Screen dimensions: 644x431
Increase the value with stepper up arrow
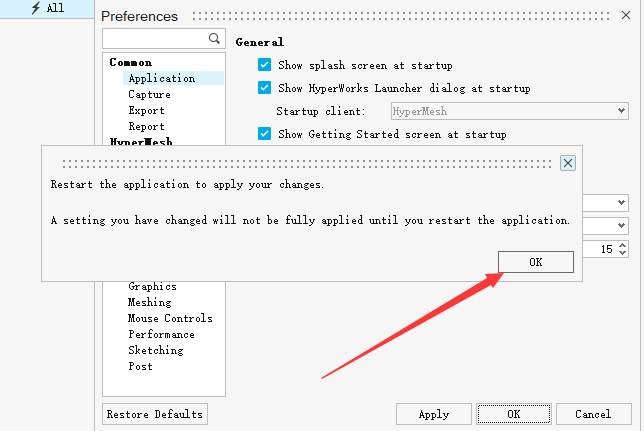623,245
